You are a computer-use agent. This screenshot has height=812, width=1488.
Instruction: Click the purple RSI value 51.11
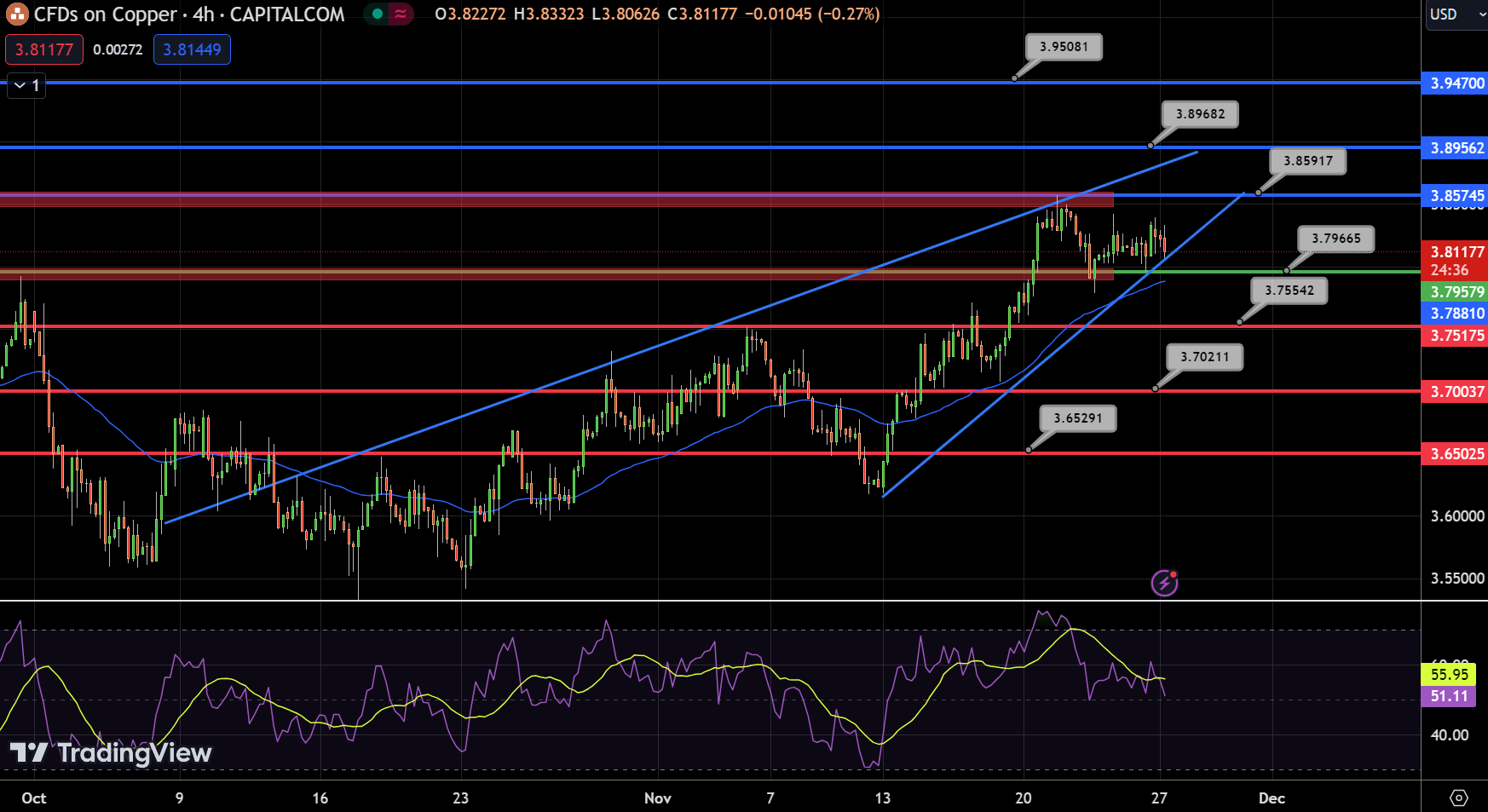click(x=1449, y=697)
